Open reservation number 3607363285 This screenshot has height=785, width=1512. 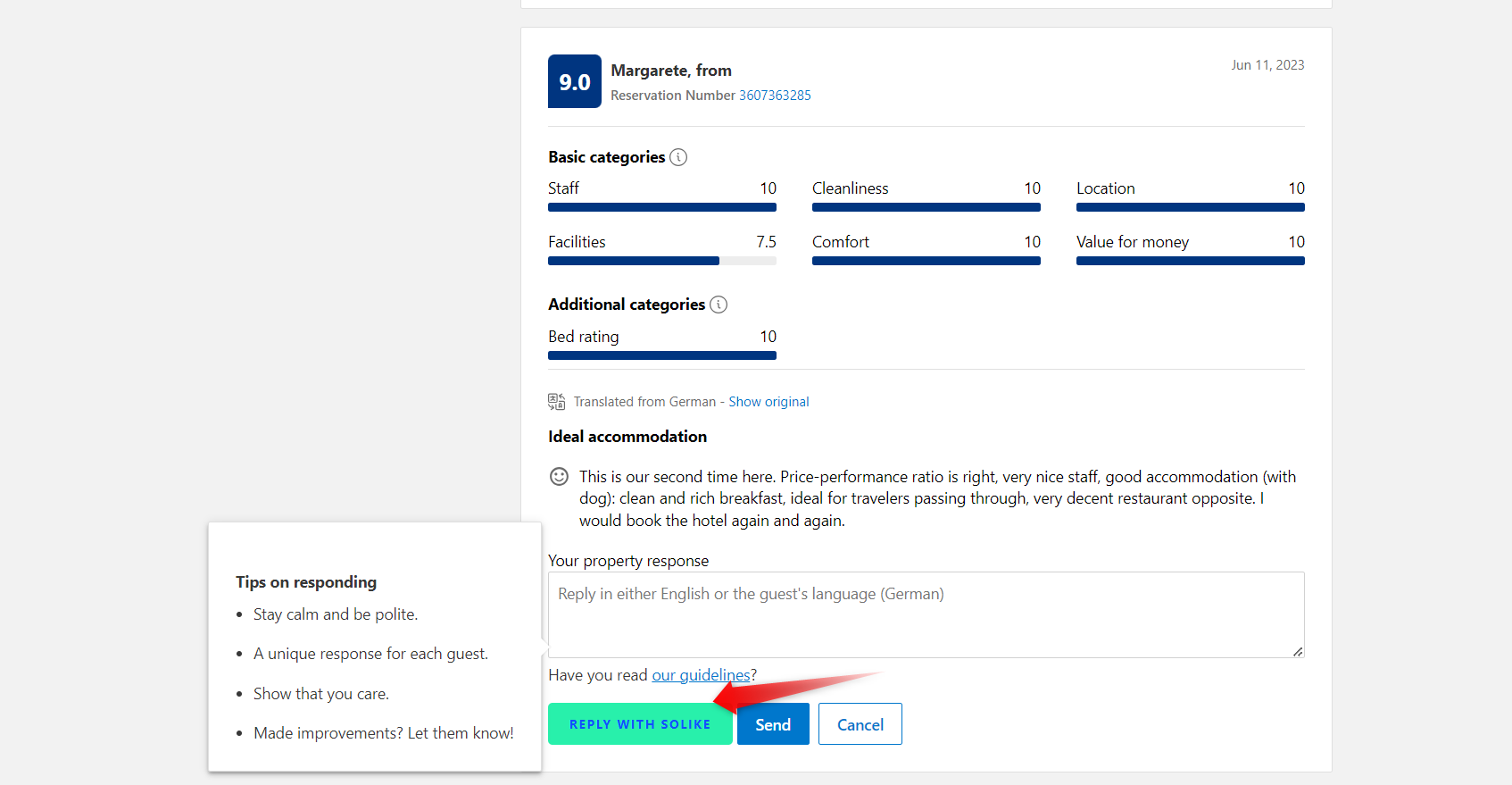775,96
